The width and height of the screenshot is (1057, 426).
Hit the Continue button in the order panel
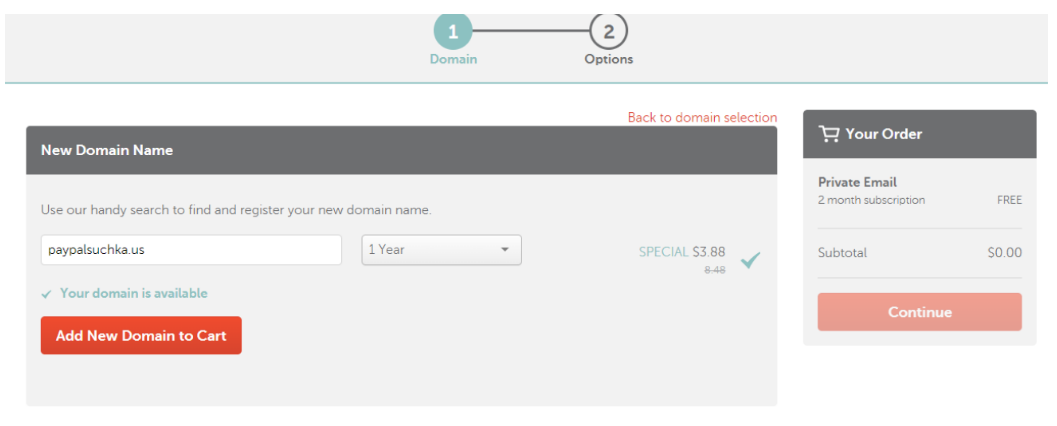coord(919,312)
